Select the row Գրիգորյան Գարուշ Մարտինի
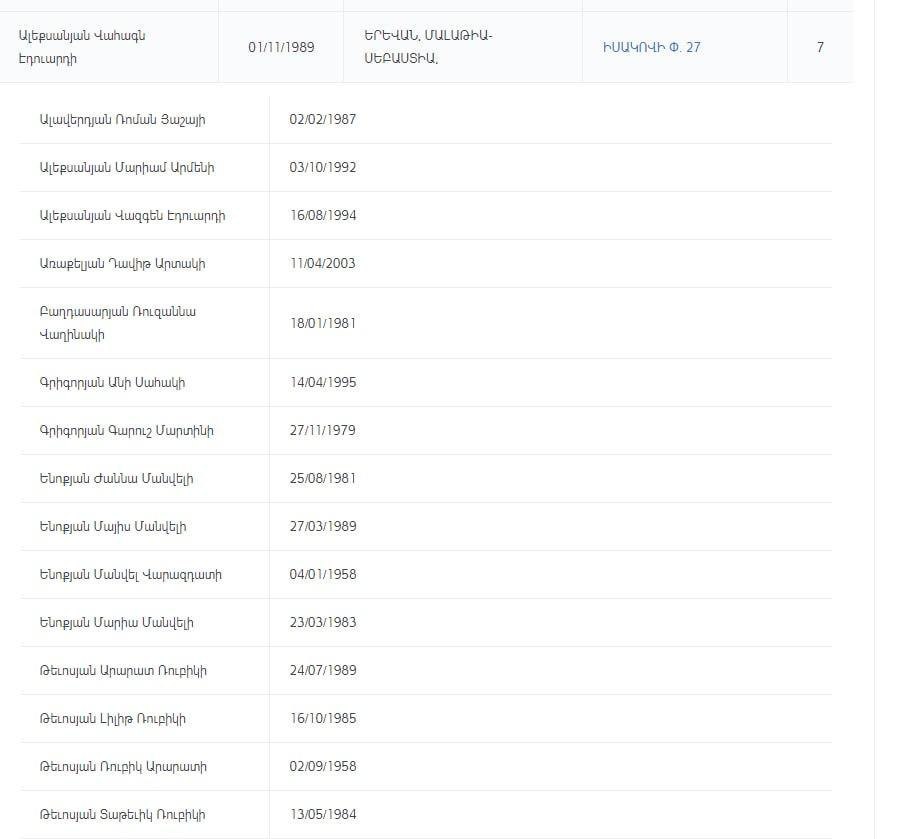Image resolution: width=924 pixels, height=839 pixels. pyautogui.click(x=426, y=431)
